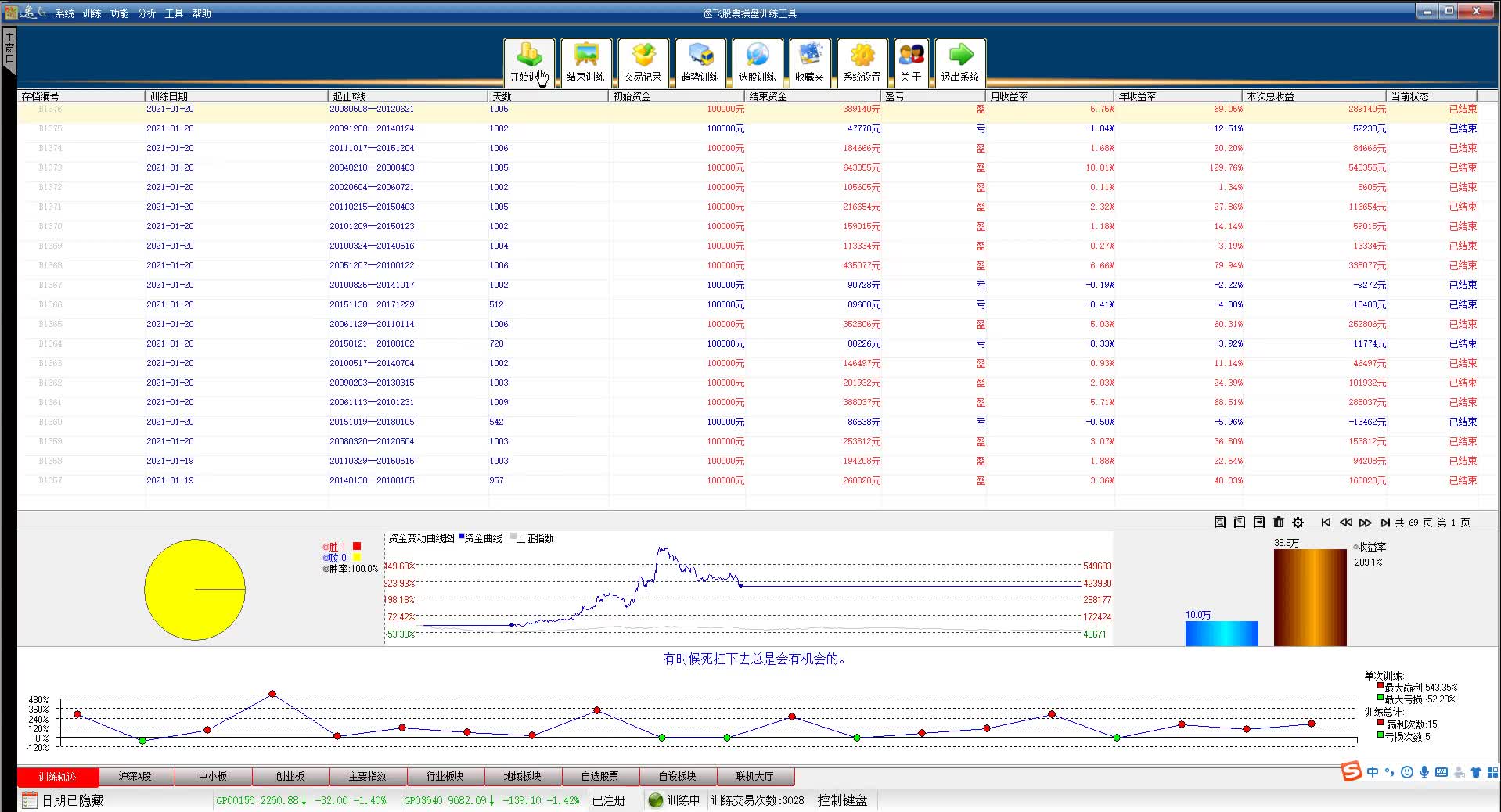Open the 分析 menu

pyautogui.click(x=147, y=13)
